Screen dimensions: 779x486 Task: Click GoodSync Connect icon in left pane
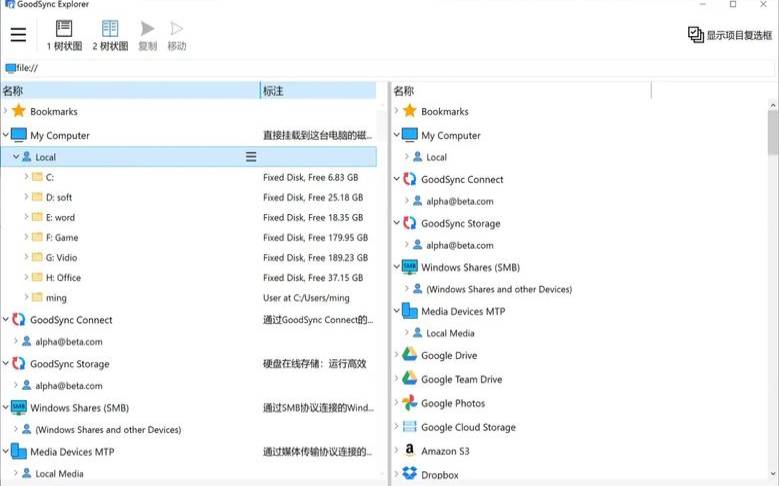(19, 320)
